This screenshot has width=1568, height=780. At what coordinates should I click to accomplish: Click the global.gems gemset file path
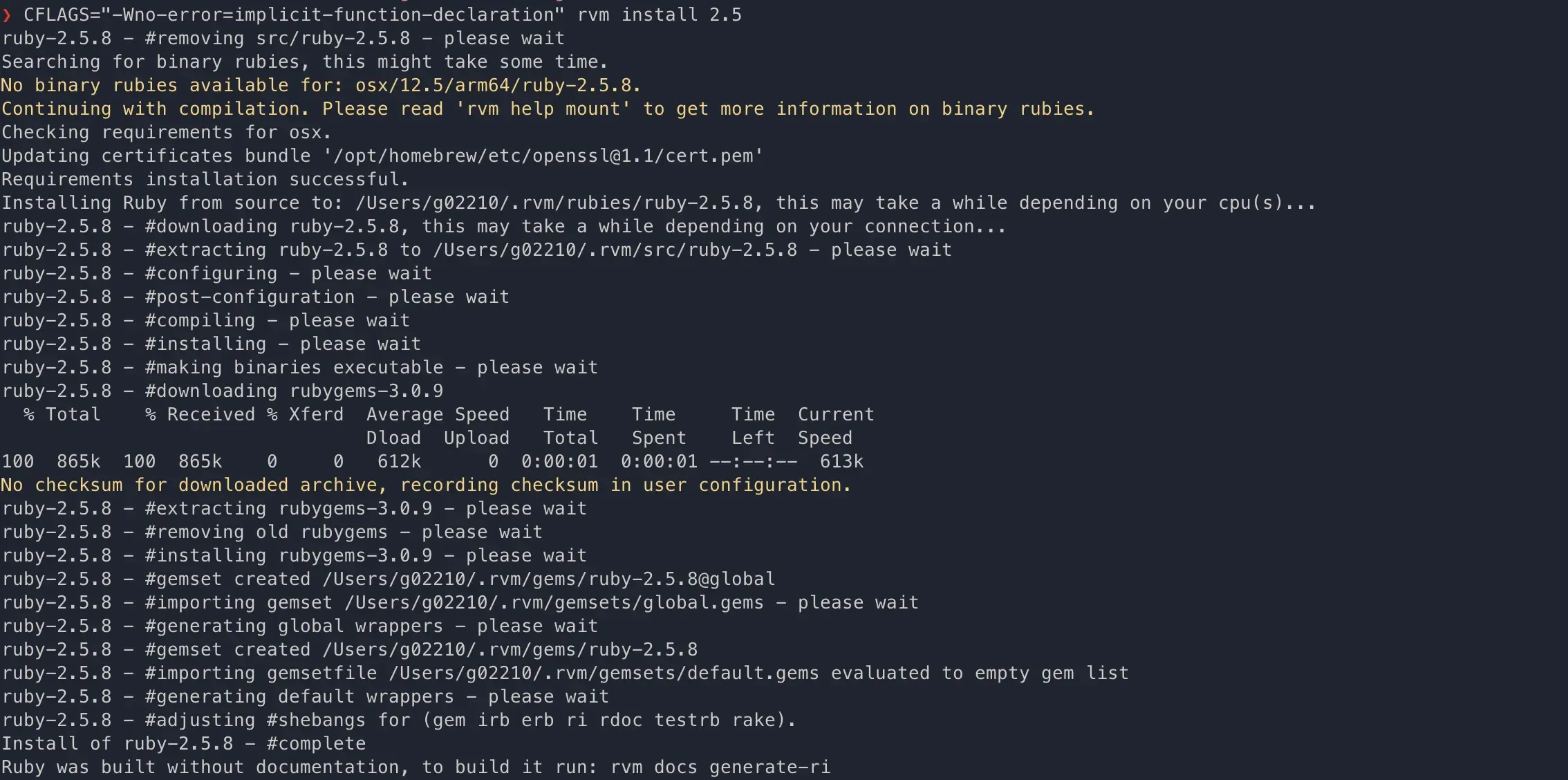point(554,603)
